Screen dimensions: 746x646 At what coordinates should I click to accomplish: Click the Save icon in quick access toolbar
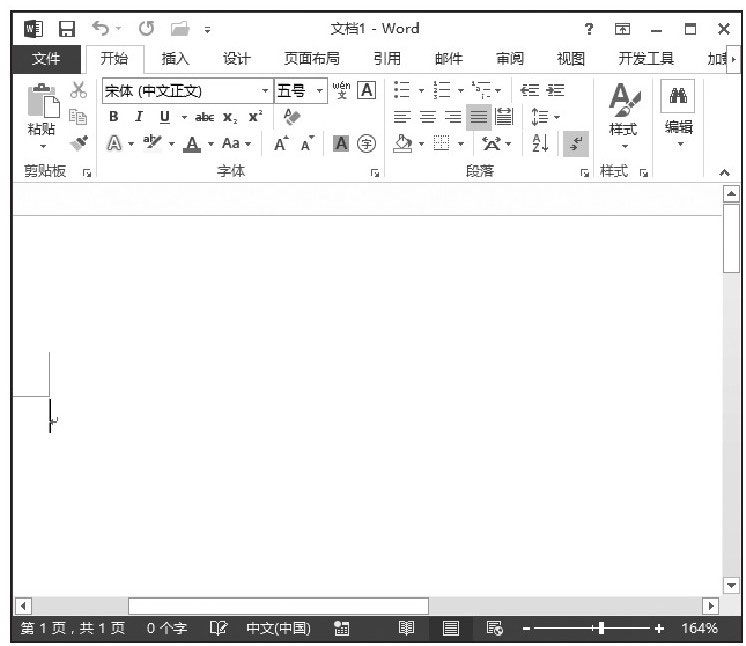[x=66, y=29]
